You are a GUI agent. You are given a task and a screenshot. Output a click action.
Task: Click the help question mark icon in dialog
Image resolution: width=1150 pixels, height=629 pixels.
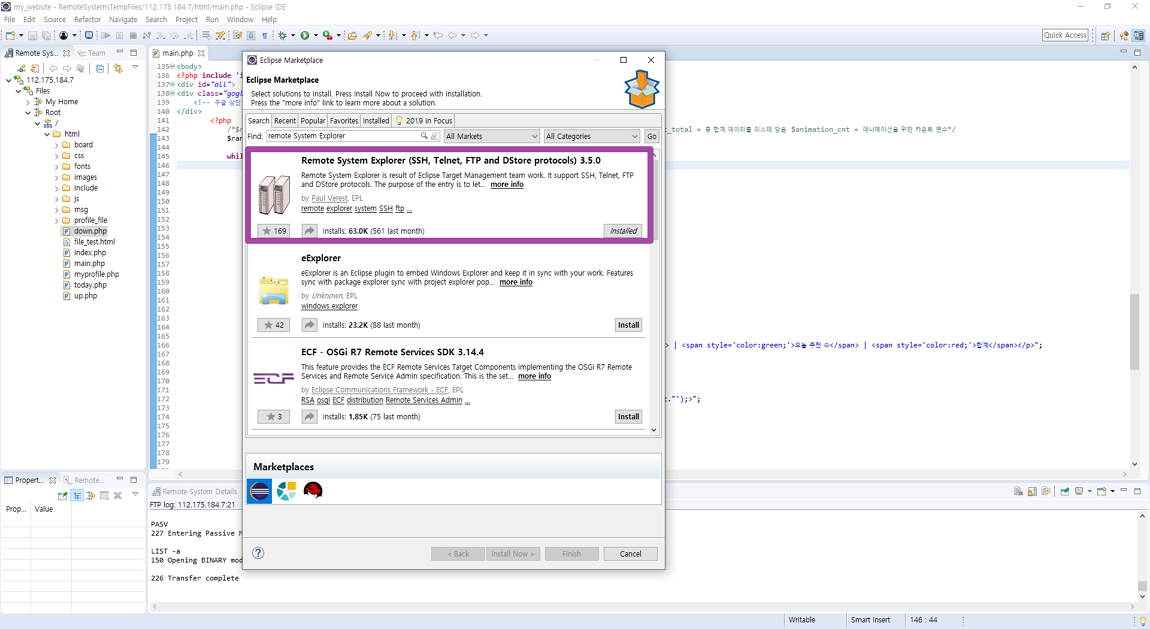tap(258, 553)
